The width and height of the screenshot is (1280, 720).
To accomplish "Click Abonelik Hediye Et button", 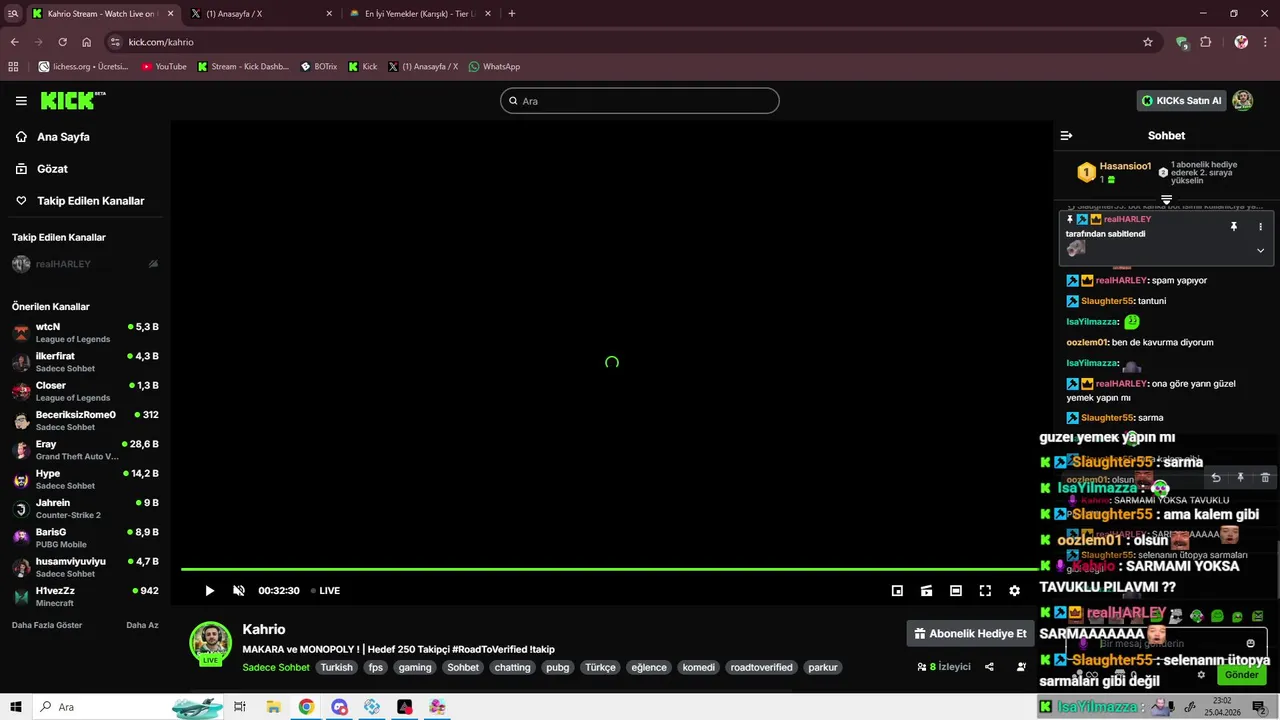I will (x=969, y=633).
